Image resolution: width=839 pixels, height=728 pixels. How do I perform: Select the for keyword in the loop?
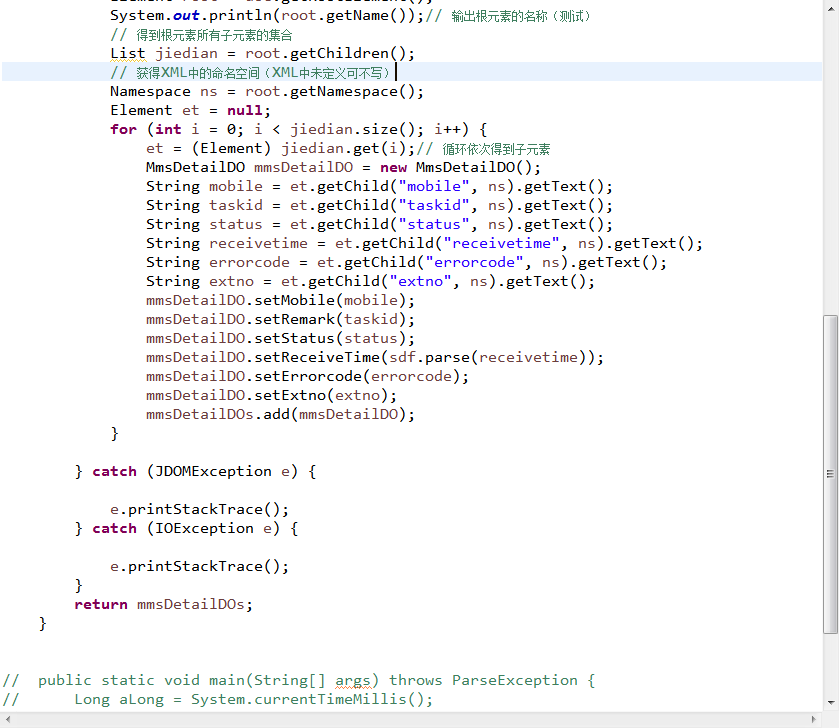pos(122,128)
